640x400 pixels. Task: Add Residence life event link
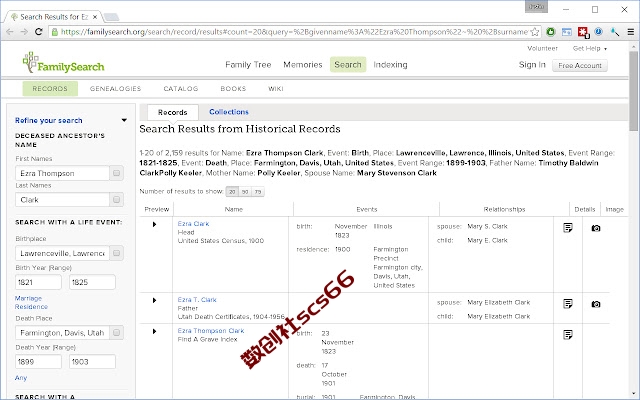[x=31, y=307]
